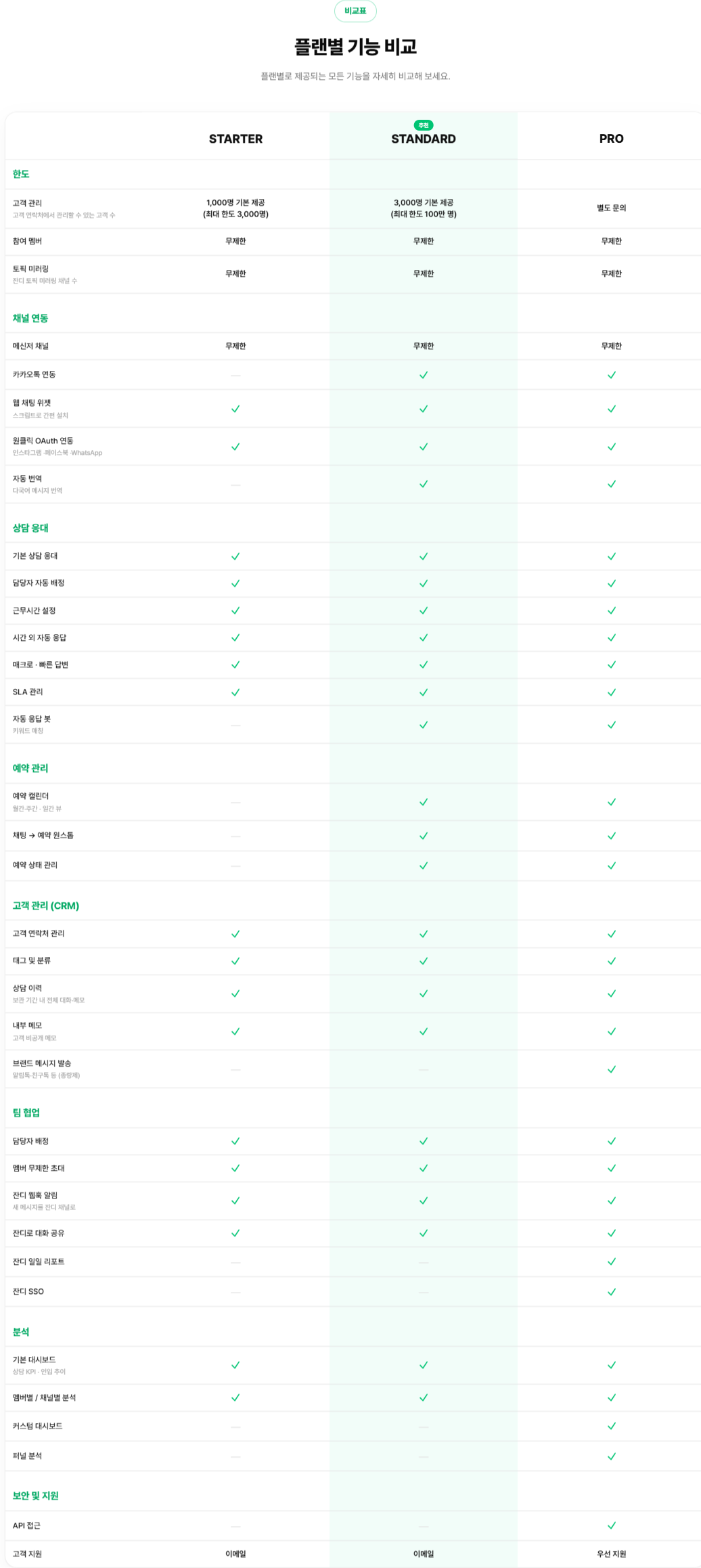Click the PRO checkmark for 브랜드 메시지 발송
Screen dimensions: 701x1568
[612, 1069]
